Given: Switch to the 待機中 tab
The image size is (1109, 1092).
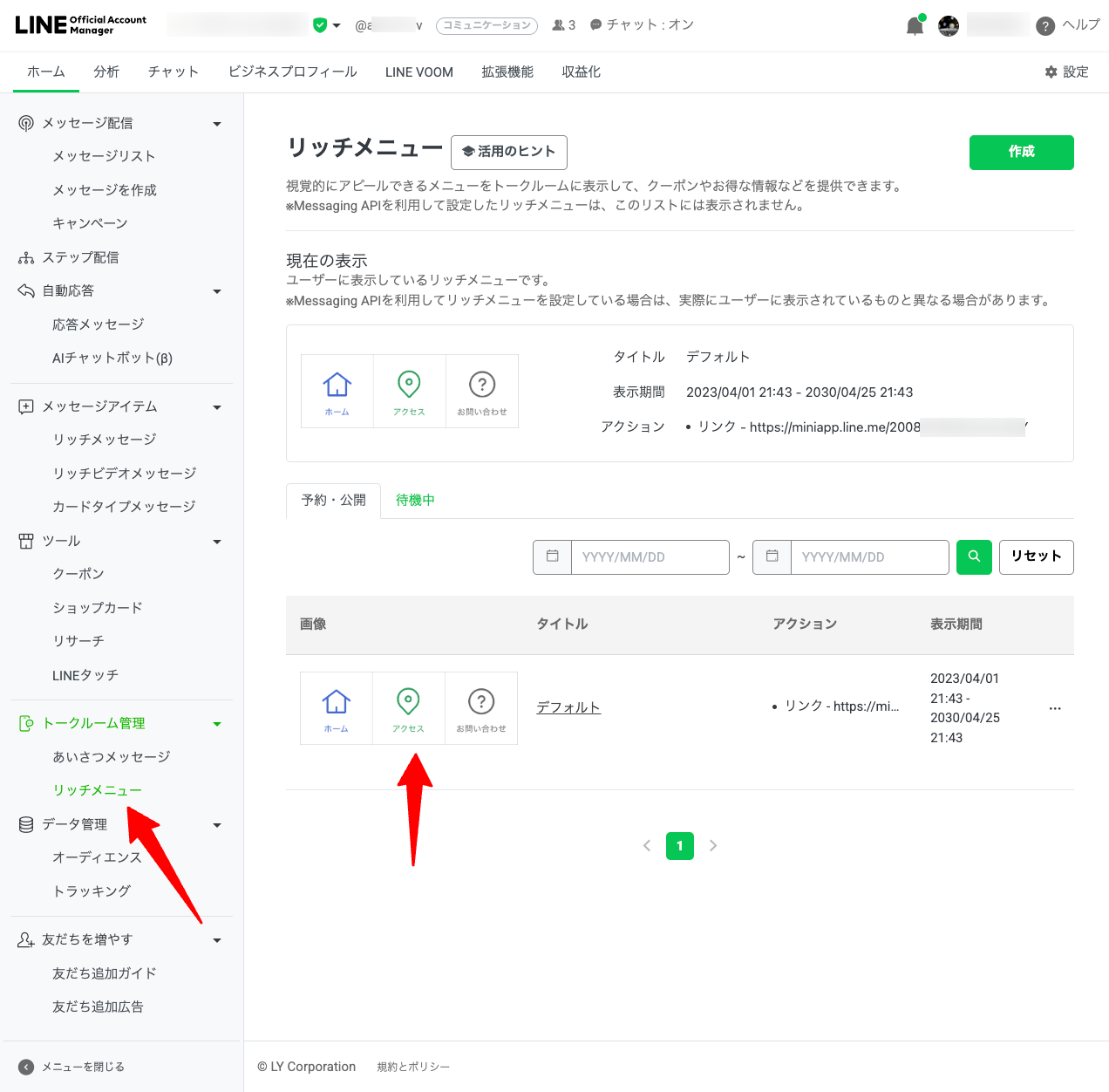Looking at the screenshot, I should click(415, 500).
